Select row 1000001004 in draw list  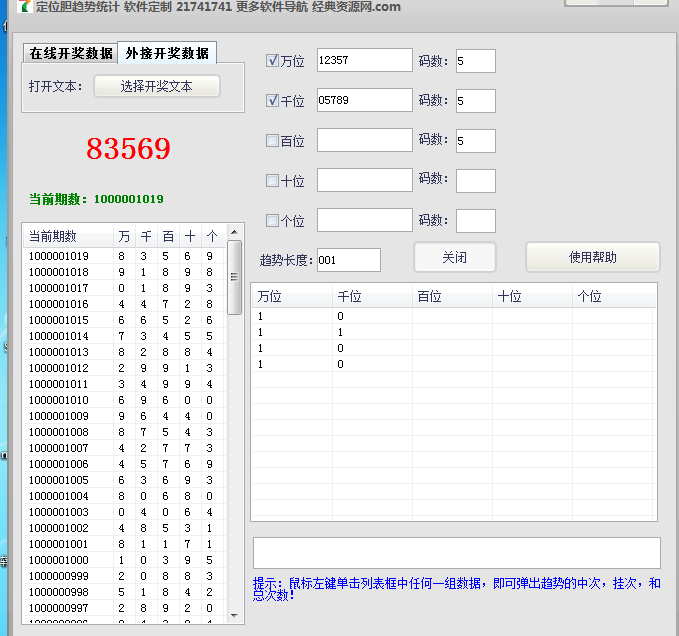[125, 497]
